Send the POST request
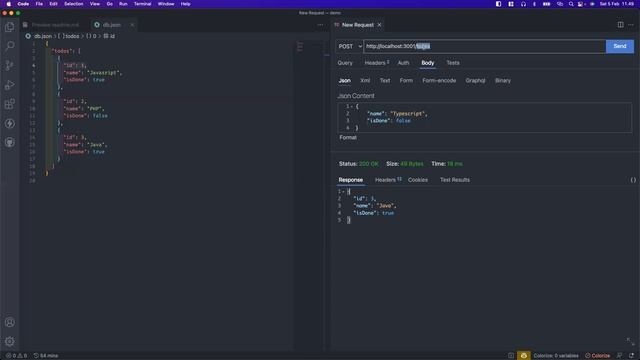640x360 pixels. point(620,47)
